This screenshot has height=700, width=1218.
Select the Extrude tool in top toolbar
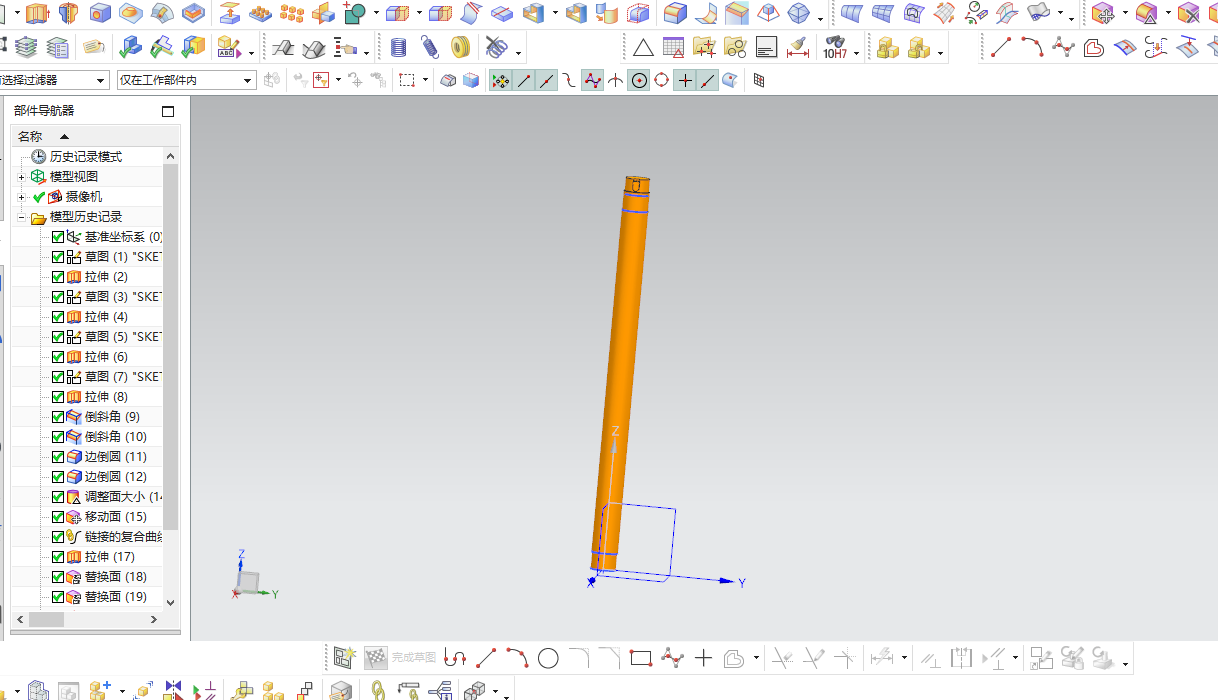pyautogui.click(x=37, y=13)
